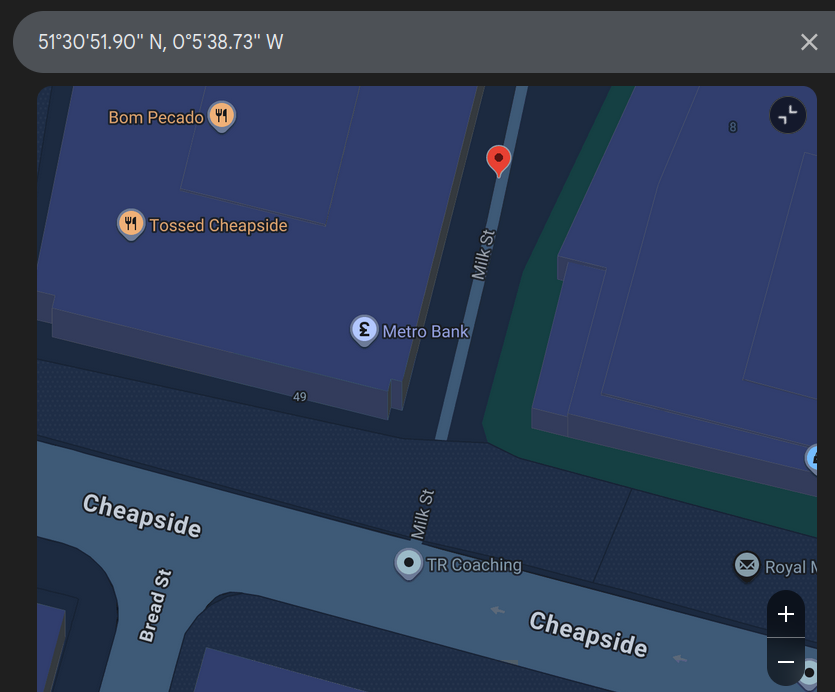Select the Tossed Cheapside restaurant marker icon

tap(131, 224)
